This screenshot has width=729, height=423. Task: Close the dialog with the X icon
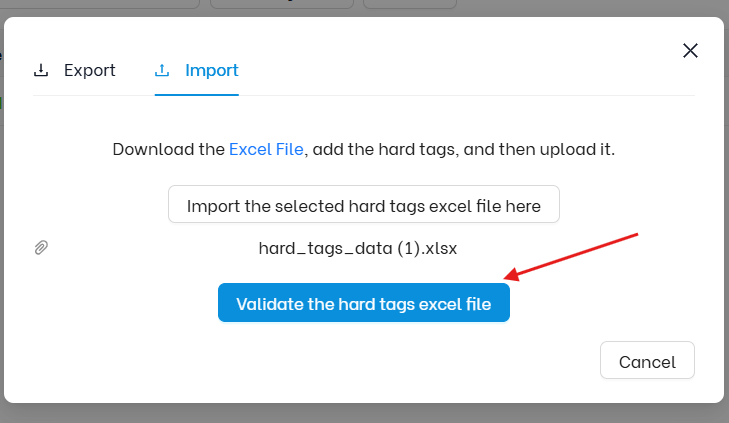click(x=690, y=50)
